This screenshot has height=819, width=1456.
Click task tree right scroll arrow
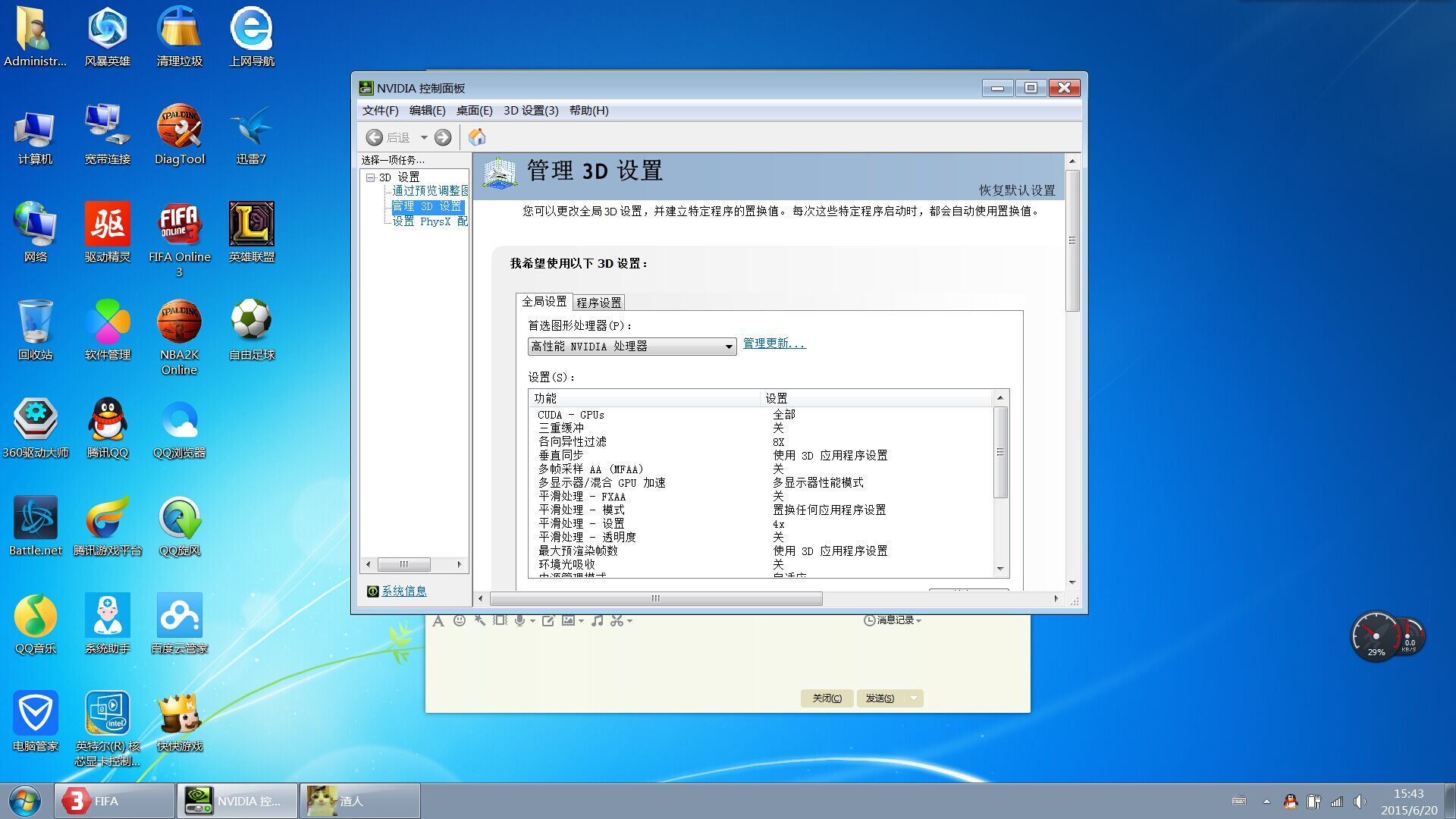460,564
